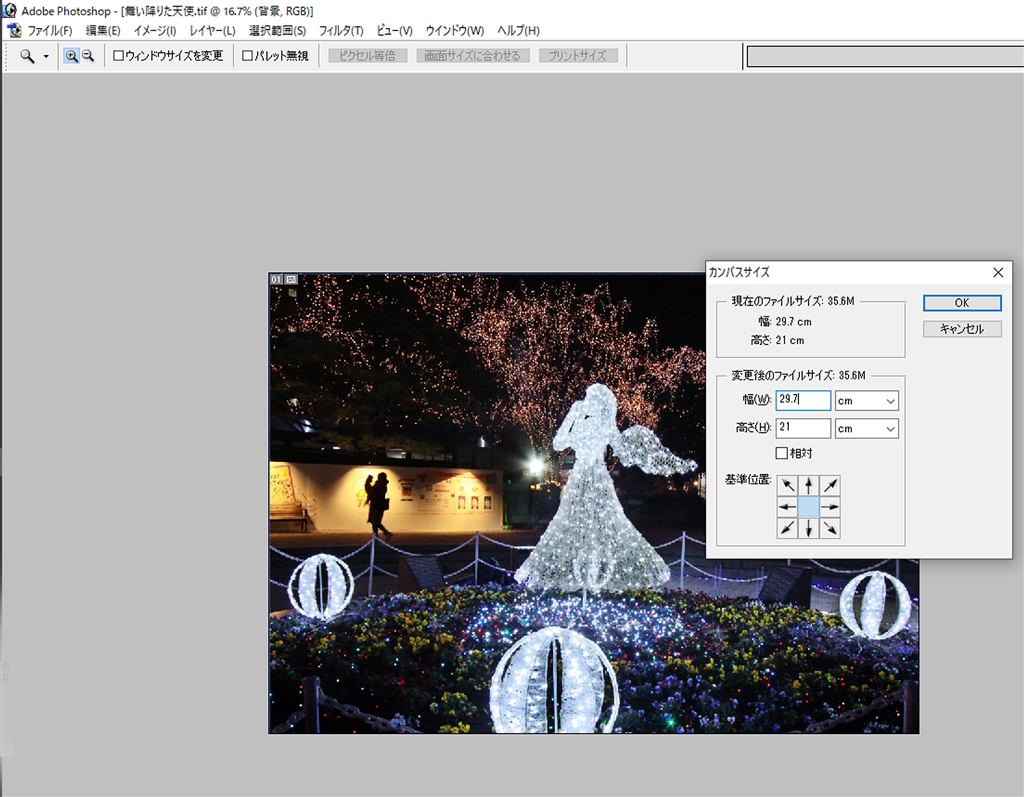Set anchor to the top-center arrow
Viewport: 1024px width, 797px height.
coord(808,485)
